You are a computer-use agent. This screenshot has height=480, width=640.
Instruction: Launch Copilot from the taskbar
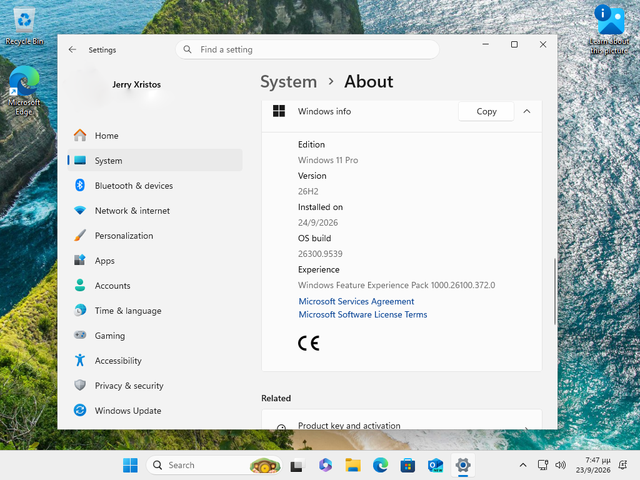[x=325, y=465]
